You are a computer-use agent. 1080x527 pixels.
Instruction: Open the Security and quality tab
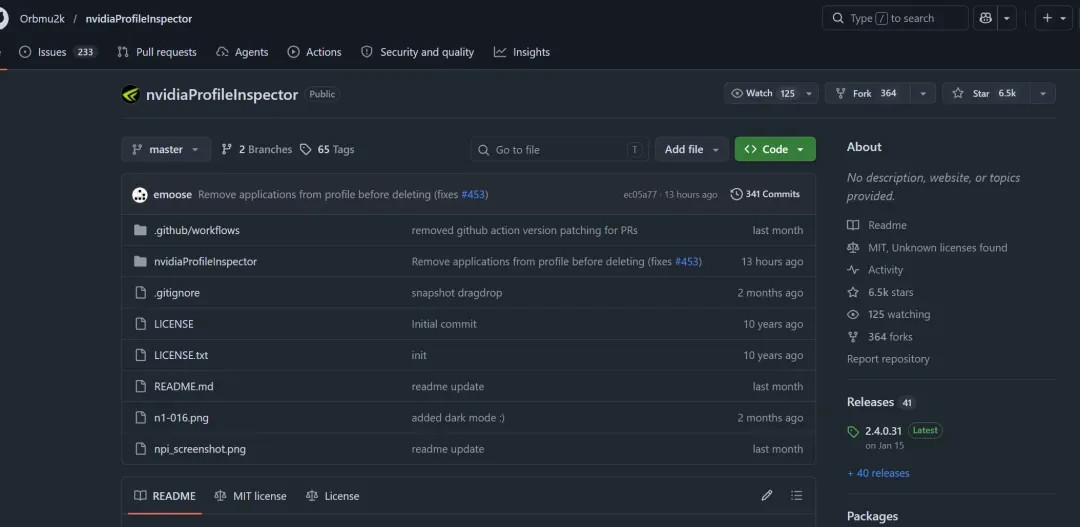[417, 52]
